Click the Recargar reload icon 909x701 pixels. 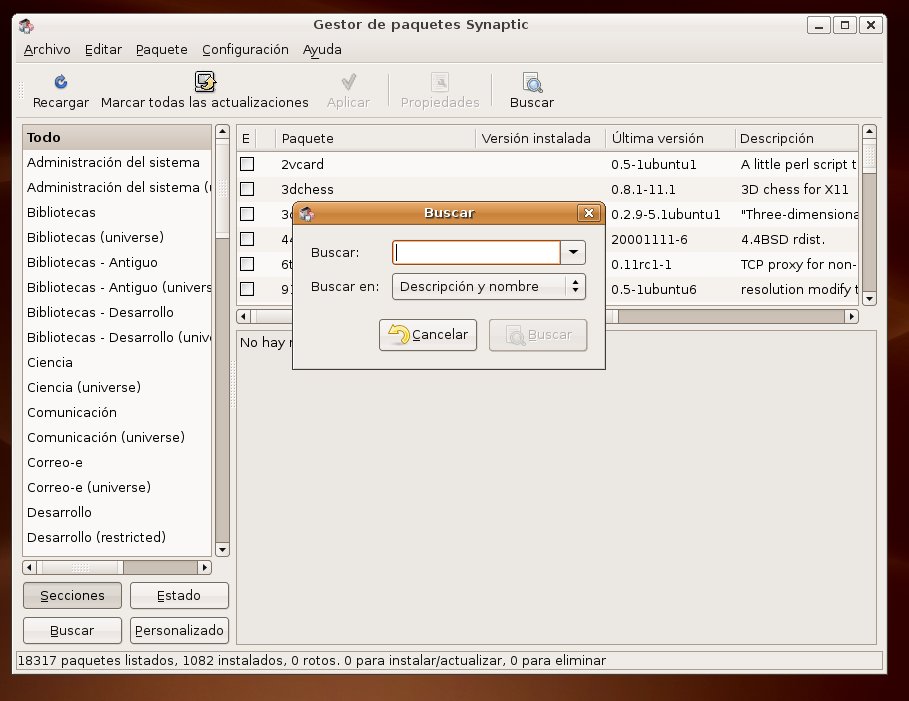click(61, 82)
